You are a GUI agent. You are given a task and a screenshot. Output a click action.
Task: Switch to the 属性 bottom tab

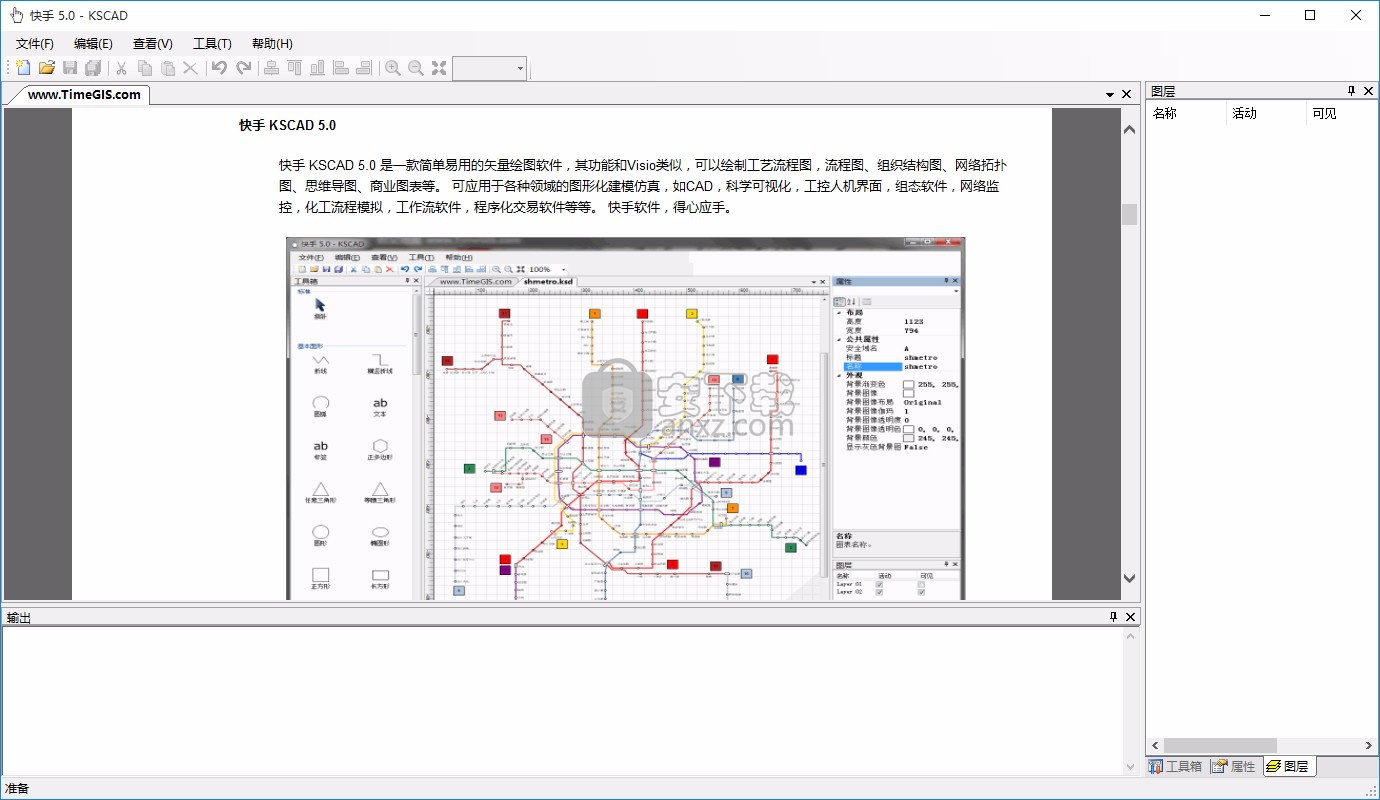[1234, 766]
